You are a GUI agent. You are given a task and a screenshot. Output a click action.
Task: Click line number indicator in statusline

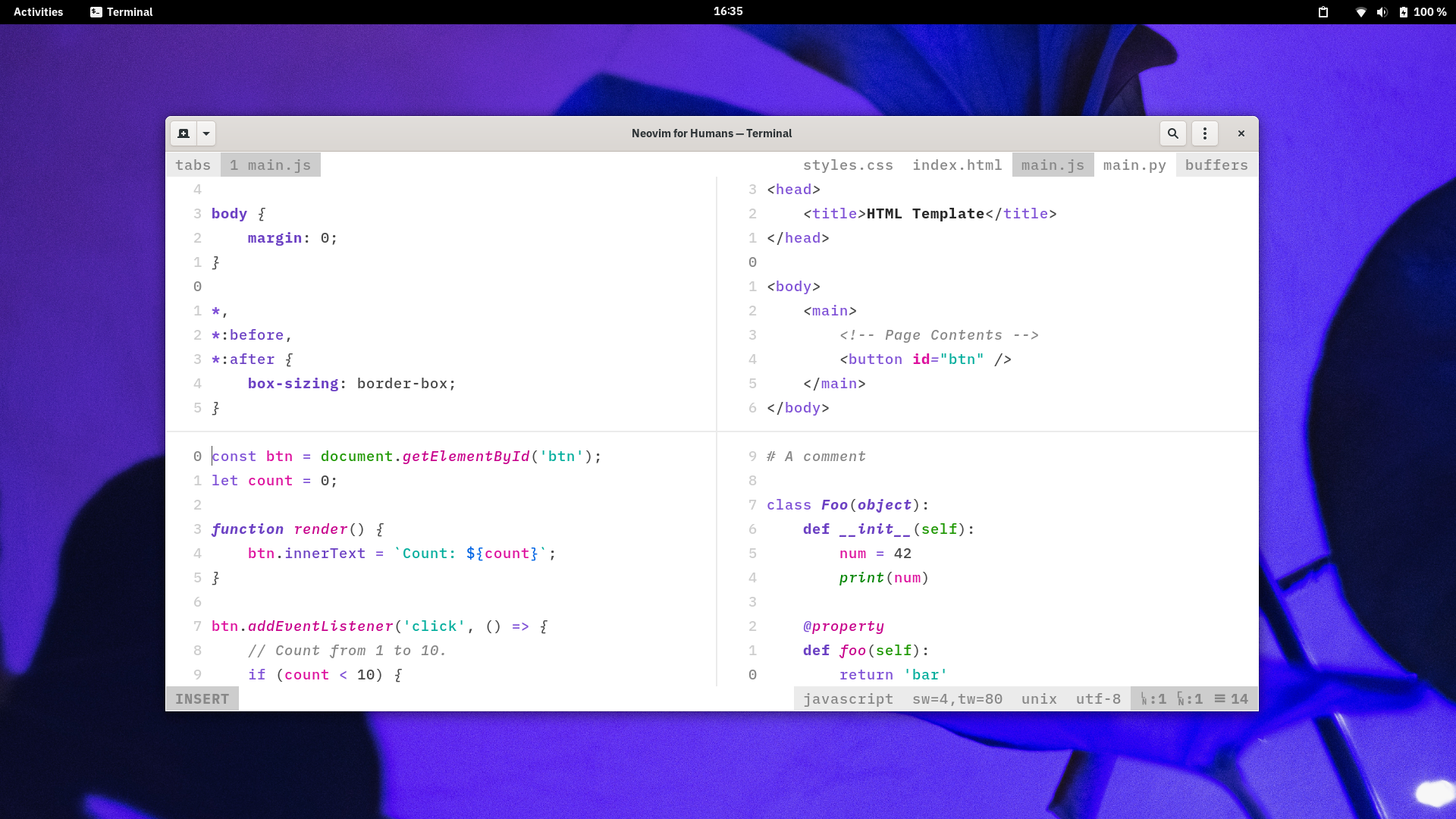coord(1153,699)
